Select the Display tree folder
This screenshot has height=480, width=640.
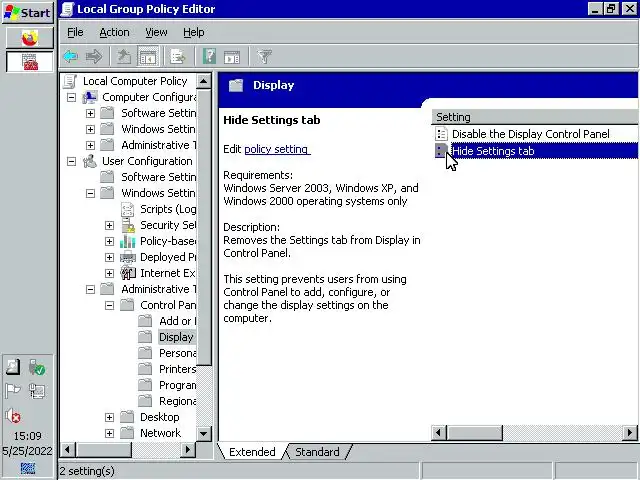(176, 337)
